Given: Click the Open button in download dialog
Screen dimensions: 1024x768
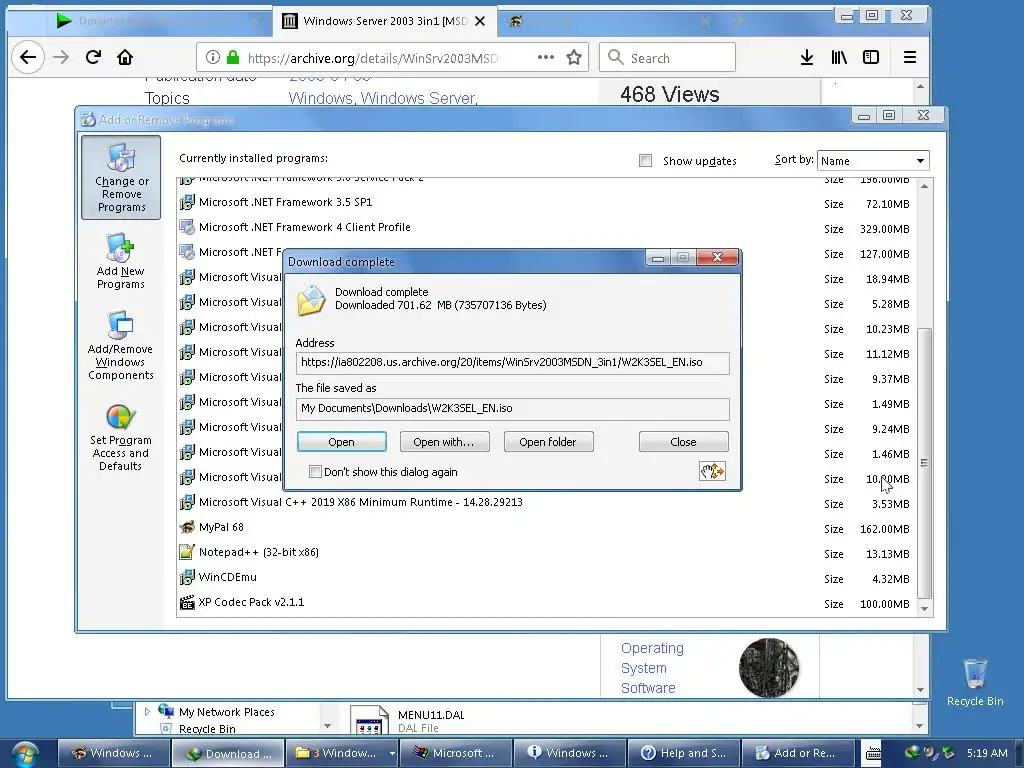Looking at the screenshot, I should pyautogui.click(x=342, y=441).
